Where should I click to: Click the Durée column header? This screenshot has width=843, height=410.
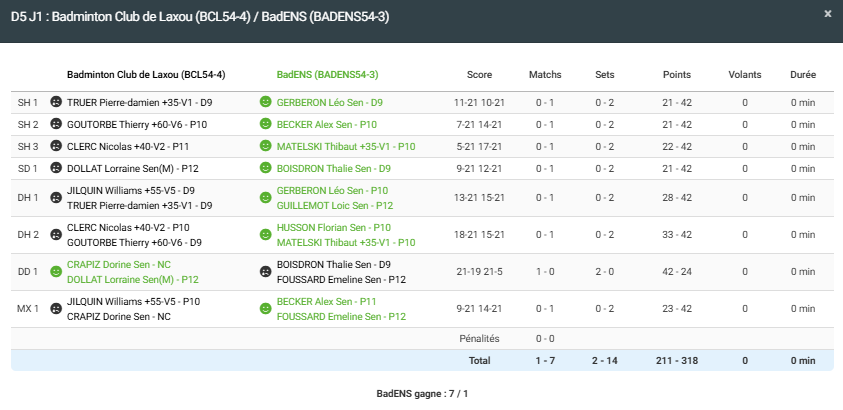[802, 75]
